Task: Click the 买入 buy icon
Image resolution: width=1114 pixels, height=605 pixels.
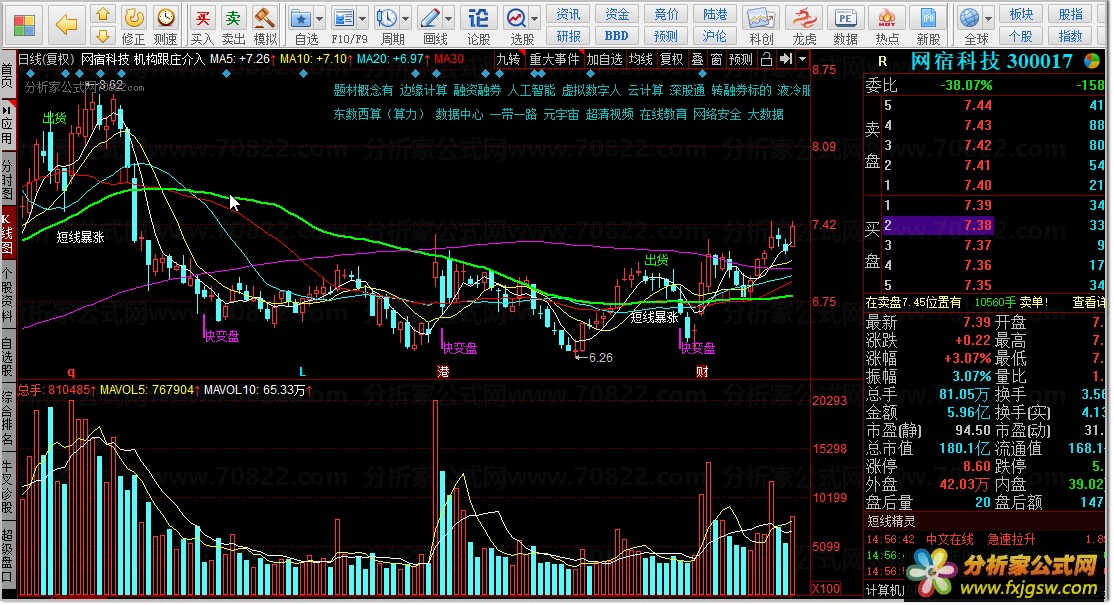Action: tap(202, 18)
